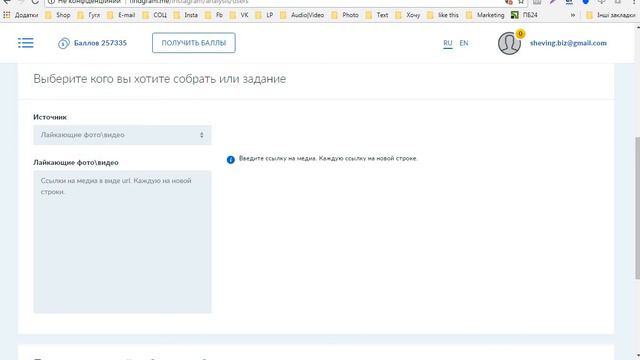Viewport: 640px width, 360px height.
Task: Open account sheving.biz@gmail.com
Action: click(x=568, y=43)
